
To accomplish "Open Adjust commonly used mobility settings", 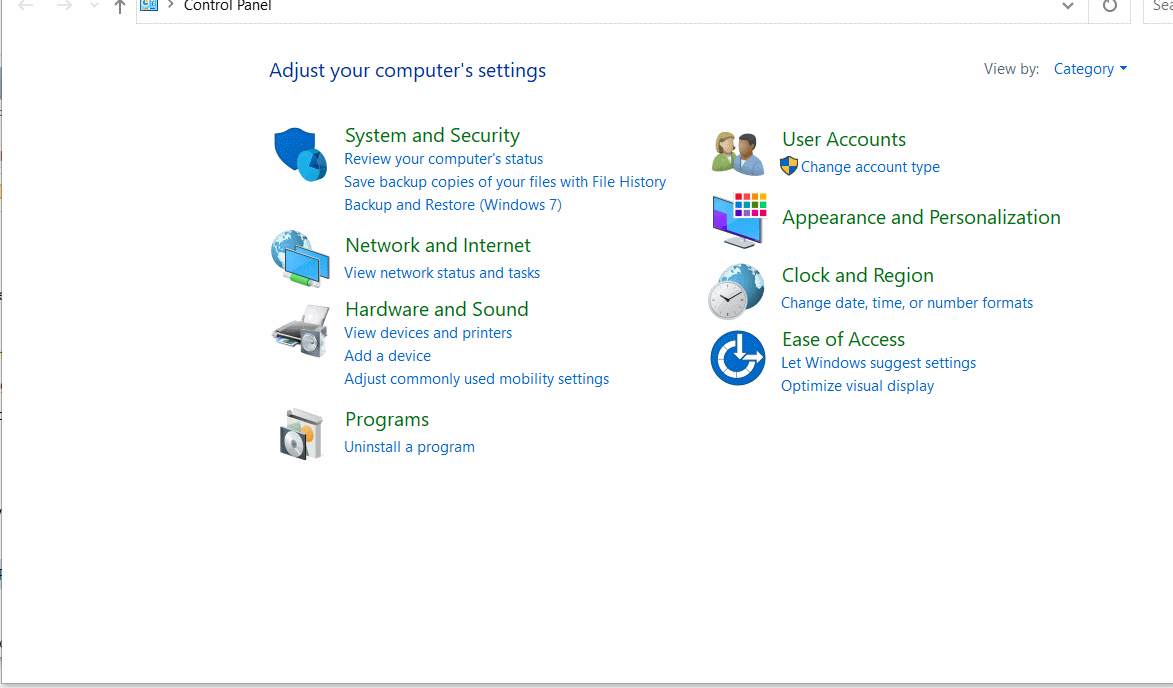I will (x=477, y=379).
